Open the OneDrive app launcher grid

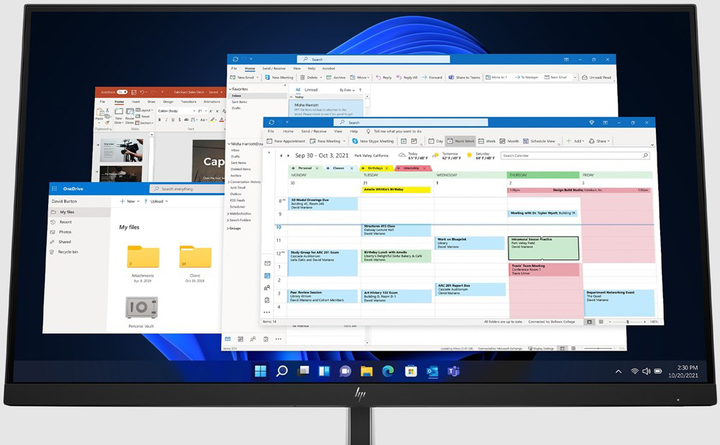[x=54, y=189]
